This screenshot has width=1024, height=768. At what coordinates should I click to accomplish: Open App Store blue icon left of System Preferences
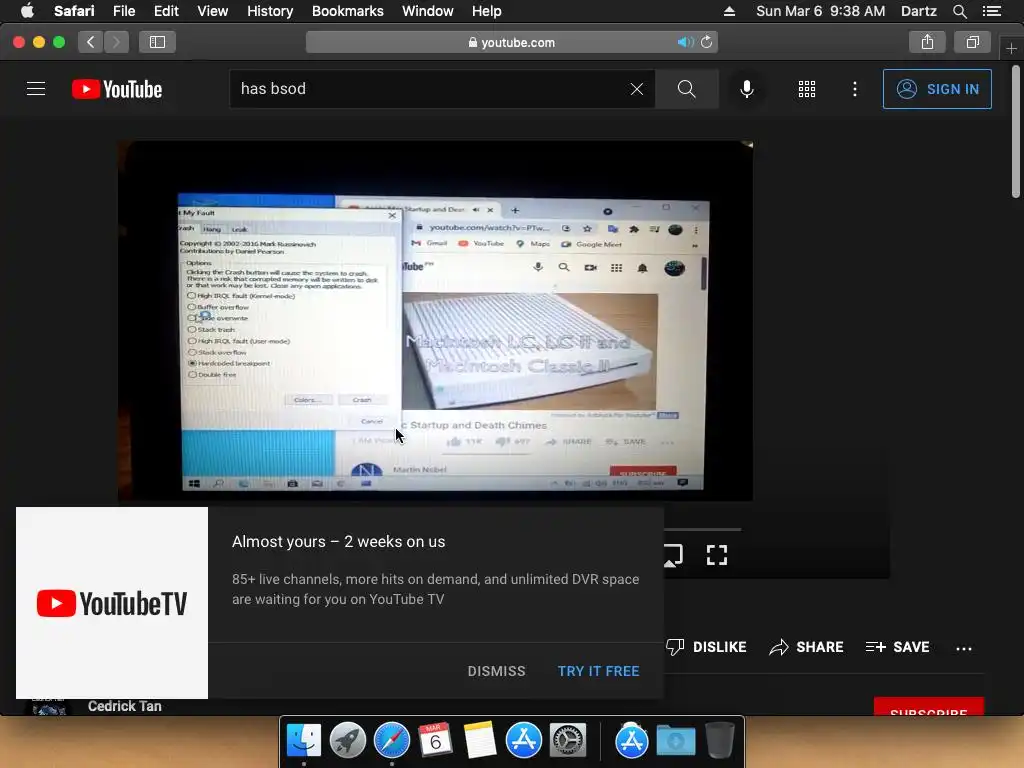coord(523,741)
